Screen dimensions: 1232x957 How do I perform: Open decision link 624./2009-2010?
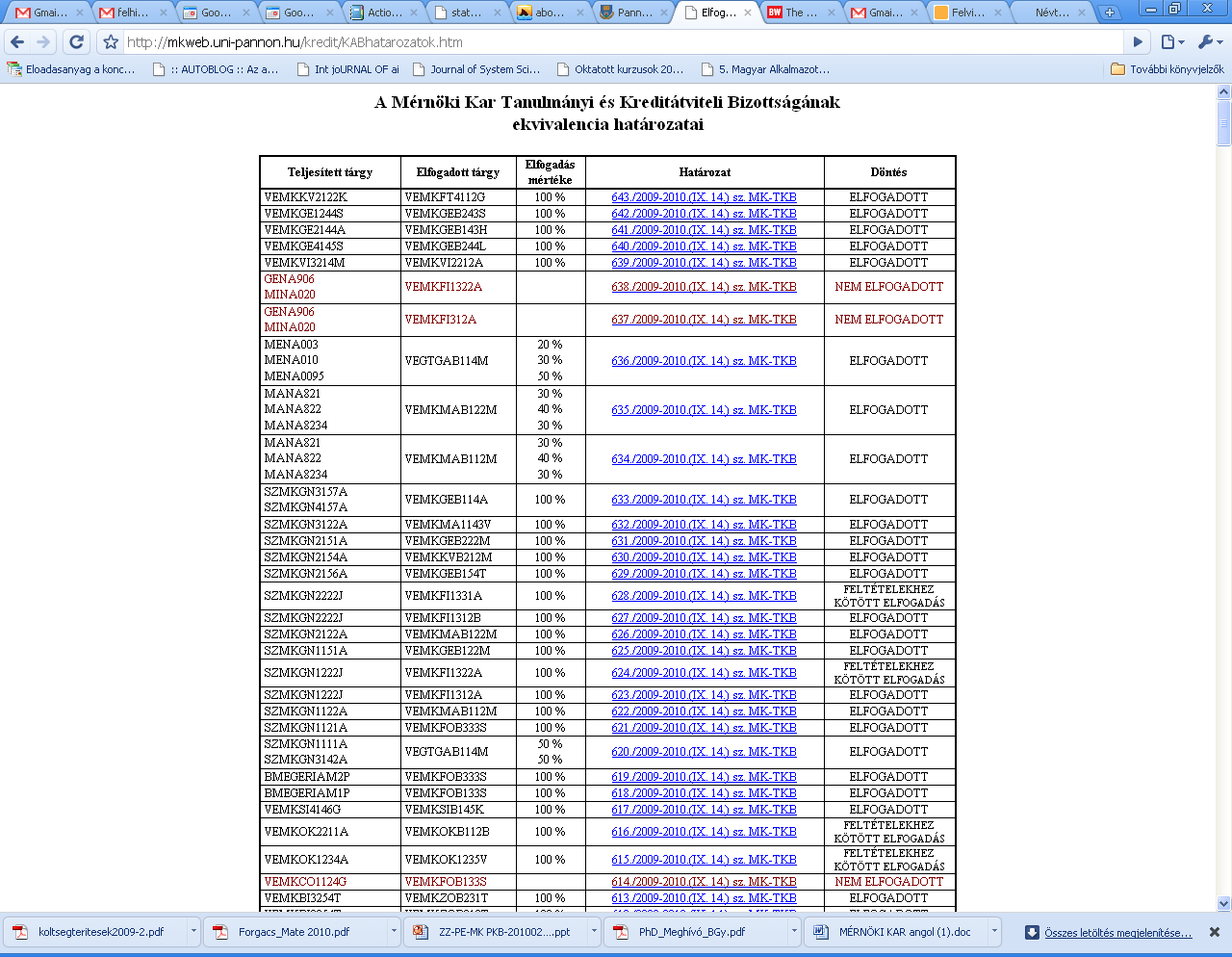704,673
